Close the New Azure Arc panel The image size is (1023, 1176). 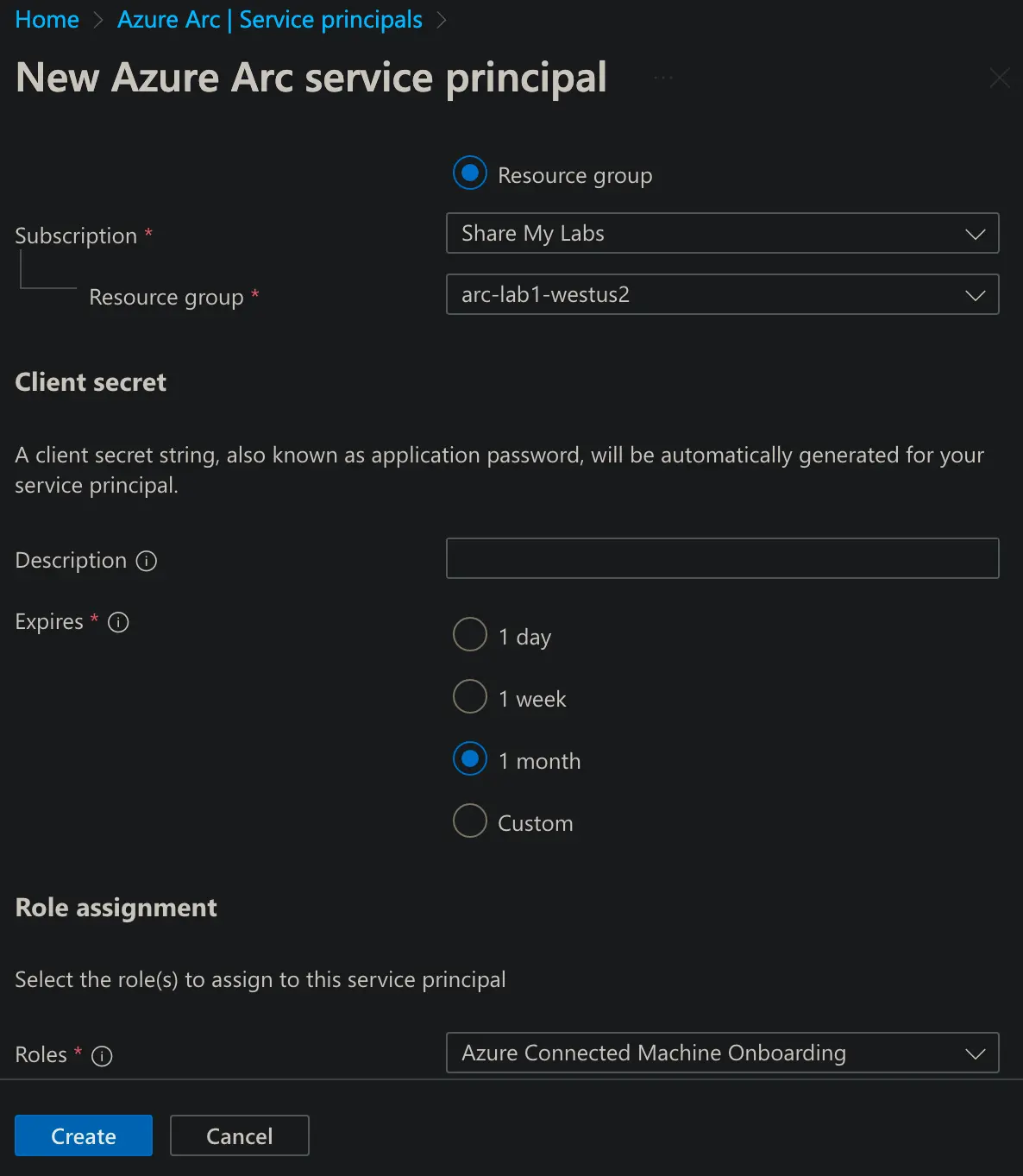[999, 79]
